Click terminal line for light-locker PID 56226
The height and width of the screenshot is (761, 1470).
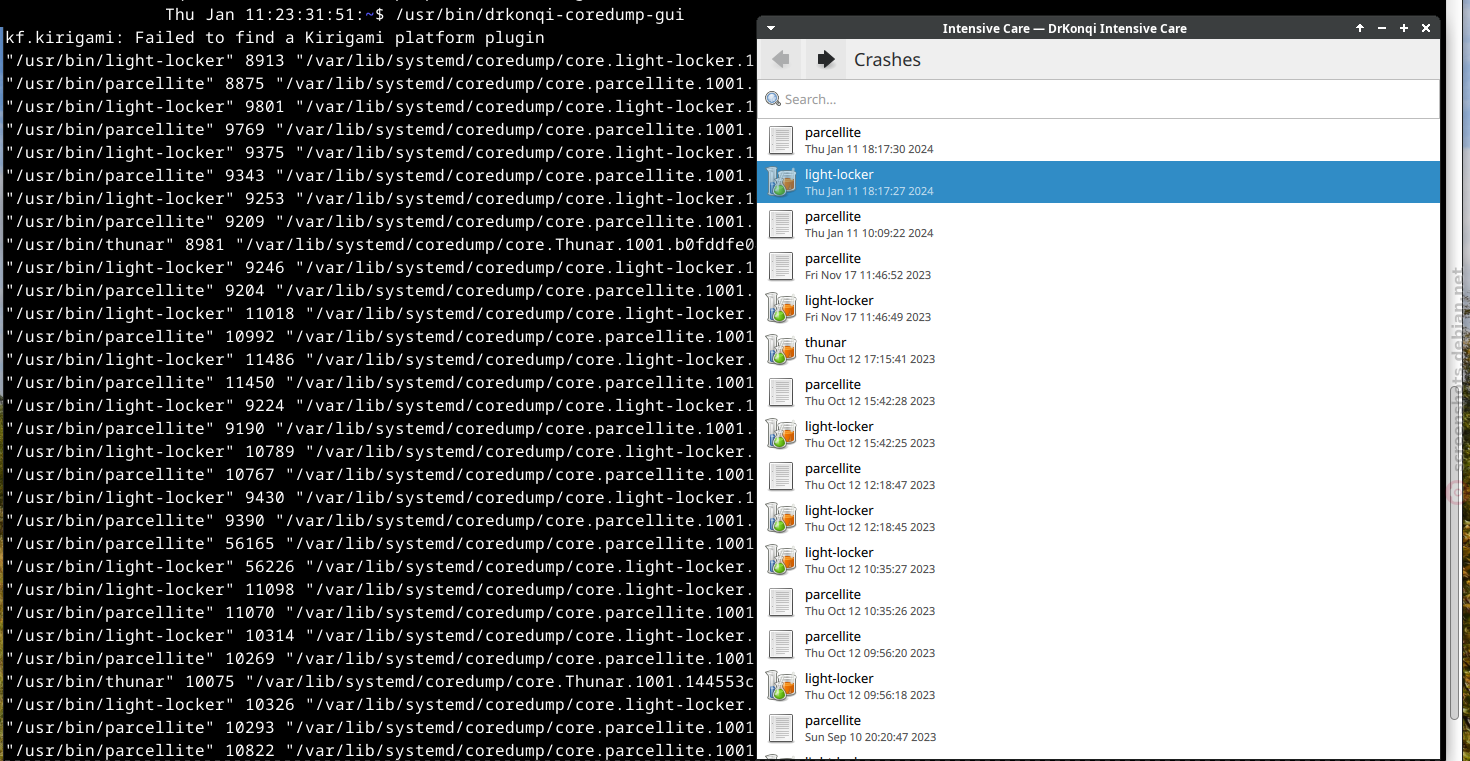(x=380, y=567)
